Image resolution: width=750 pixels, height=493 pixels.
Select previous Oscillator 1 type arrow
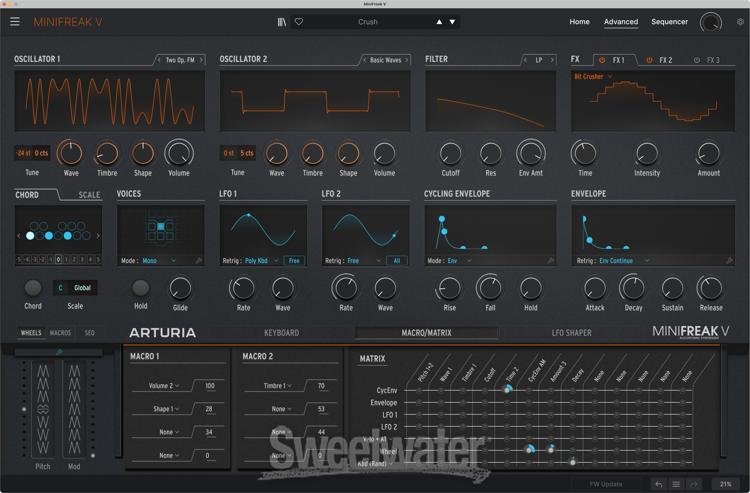click(x=159, y=60)
